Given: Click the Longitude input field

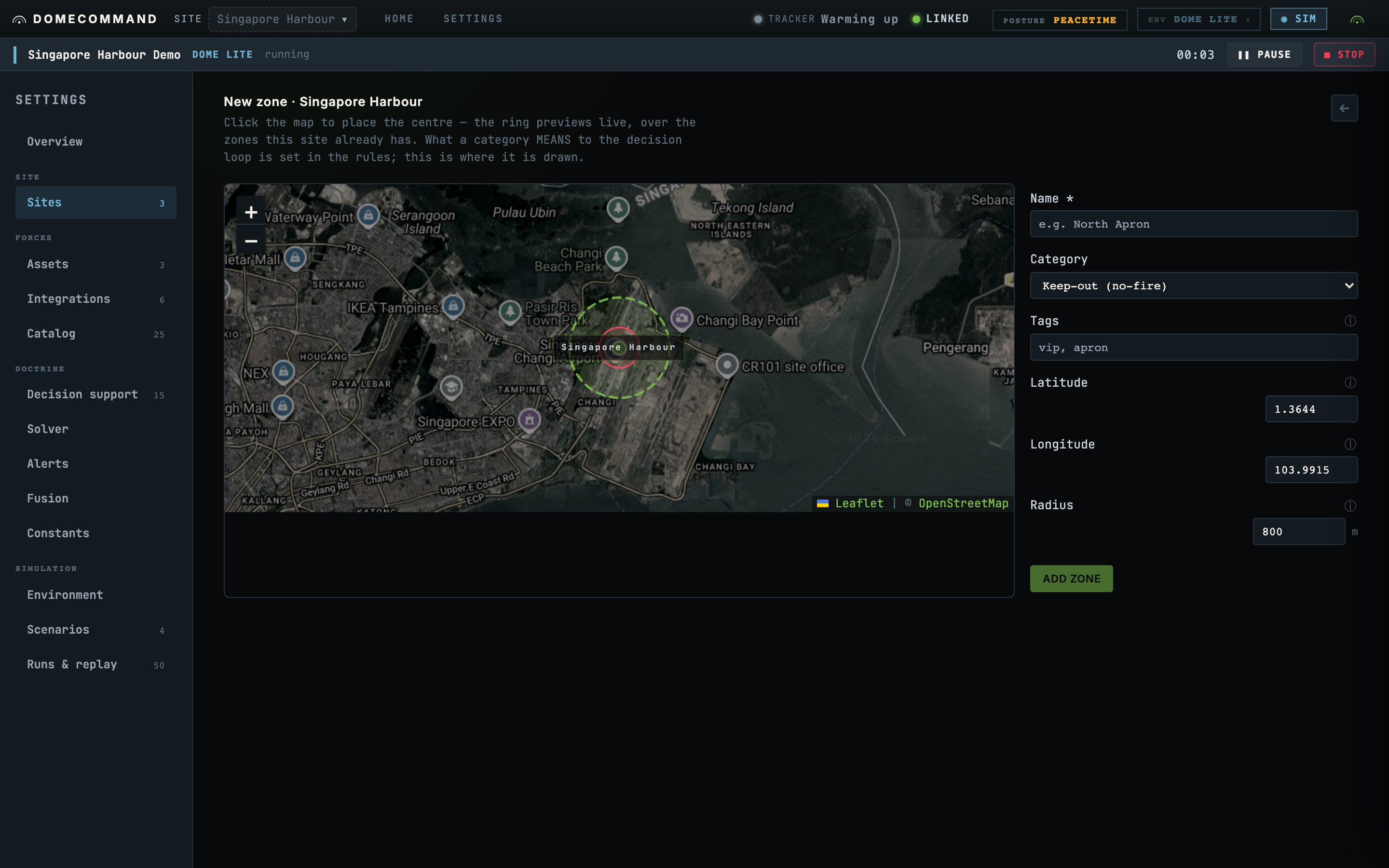Looking at the screenshot, I should (x=1311, y=470).
